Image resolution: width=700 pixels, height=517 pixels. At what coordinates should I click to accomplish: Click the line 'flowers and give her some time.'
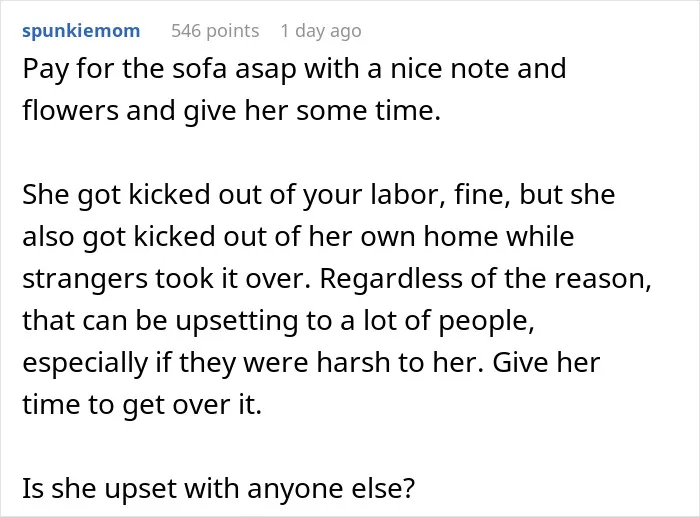[x=232, y=111]
